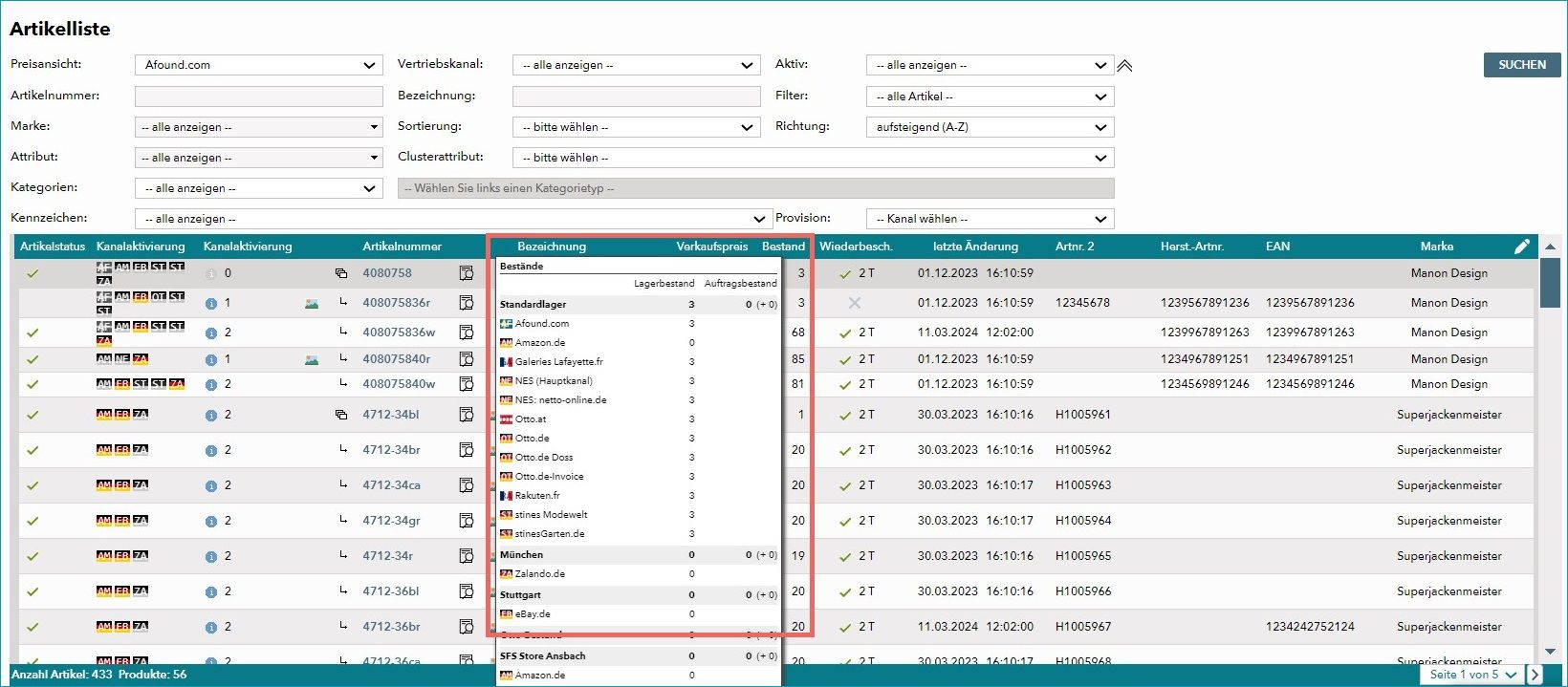Click the variant-group icon beside 4712-34bl

coord(341,415)
